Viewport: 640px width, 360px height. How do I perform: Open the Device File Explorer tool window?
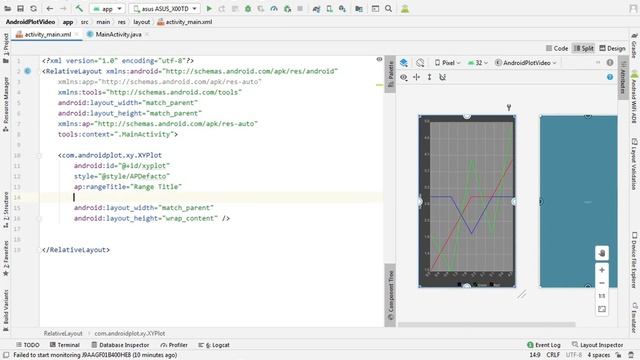[634, 260]
